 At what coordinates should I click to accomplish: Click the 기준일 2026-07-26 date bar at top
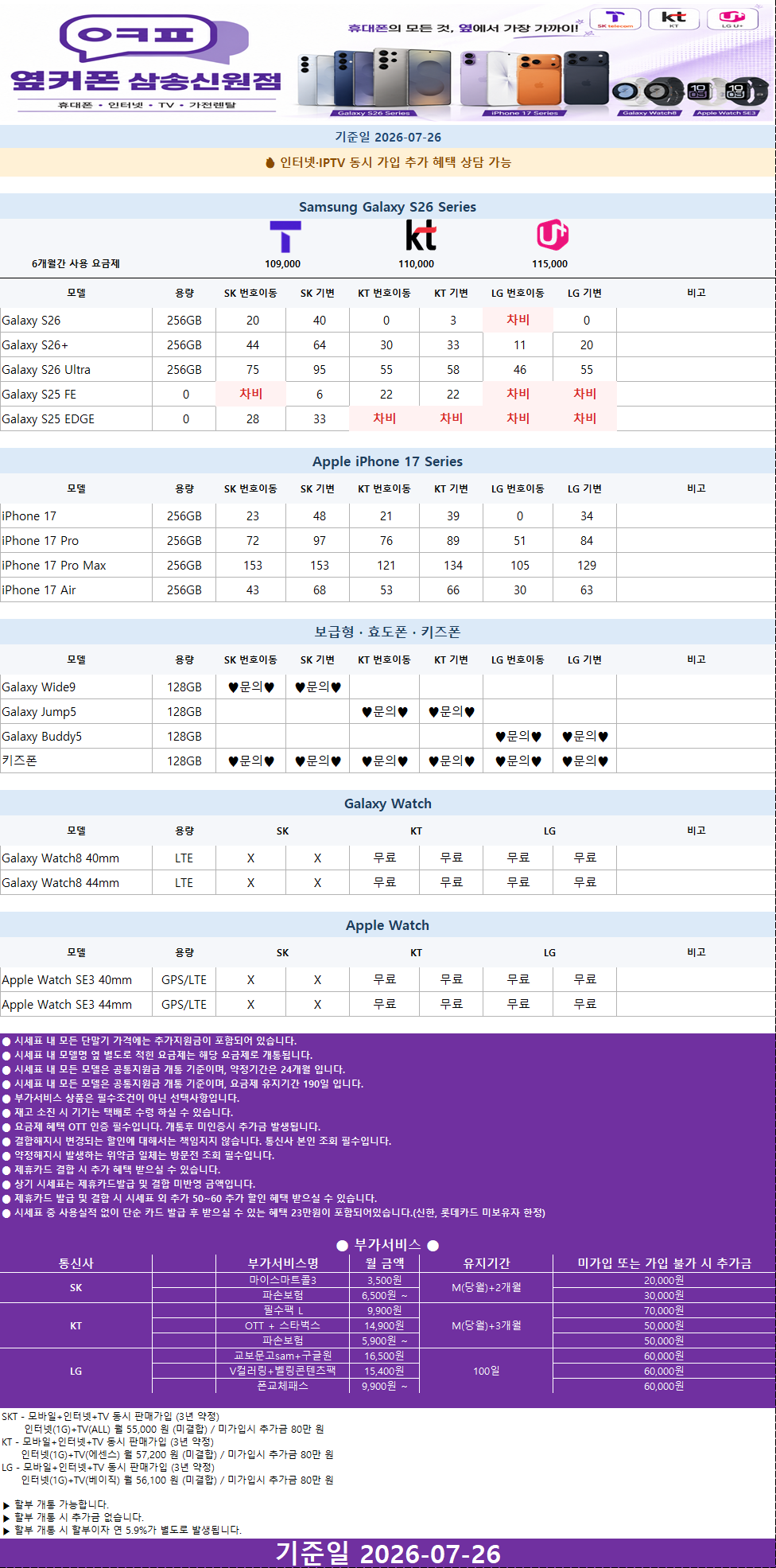pos(388,137)
